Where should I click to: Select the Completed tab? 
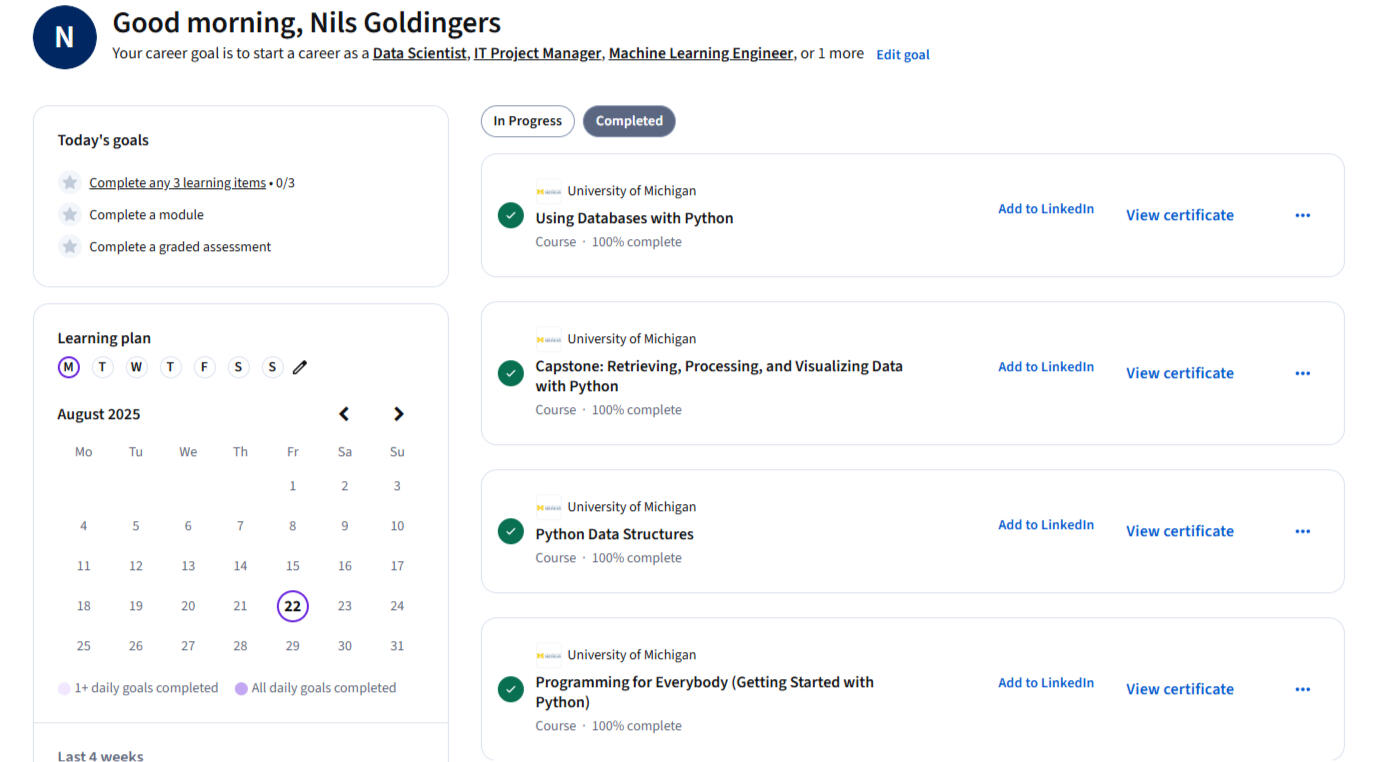(629, 121)
